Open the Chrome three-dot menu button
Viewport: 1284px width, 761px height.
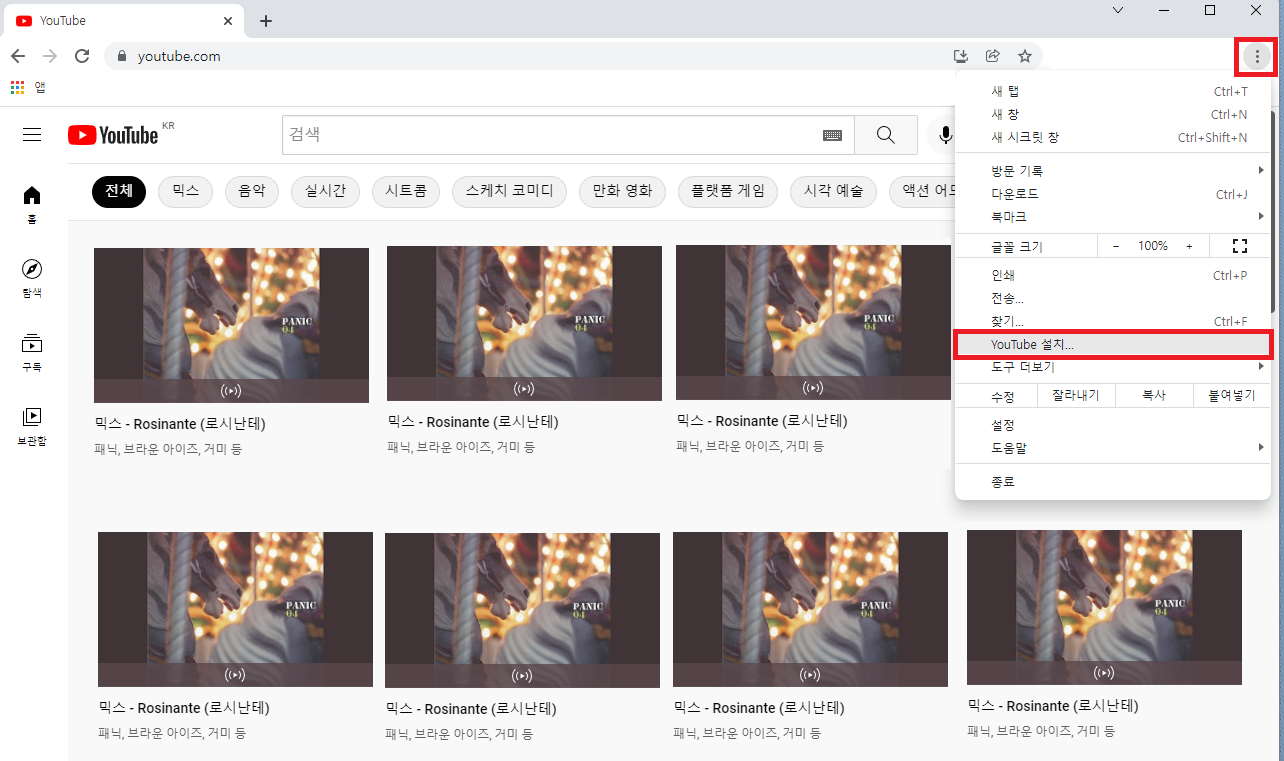tap(1257, 57)
